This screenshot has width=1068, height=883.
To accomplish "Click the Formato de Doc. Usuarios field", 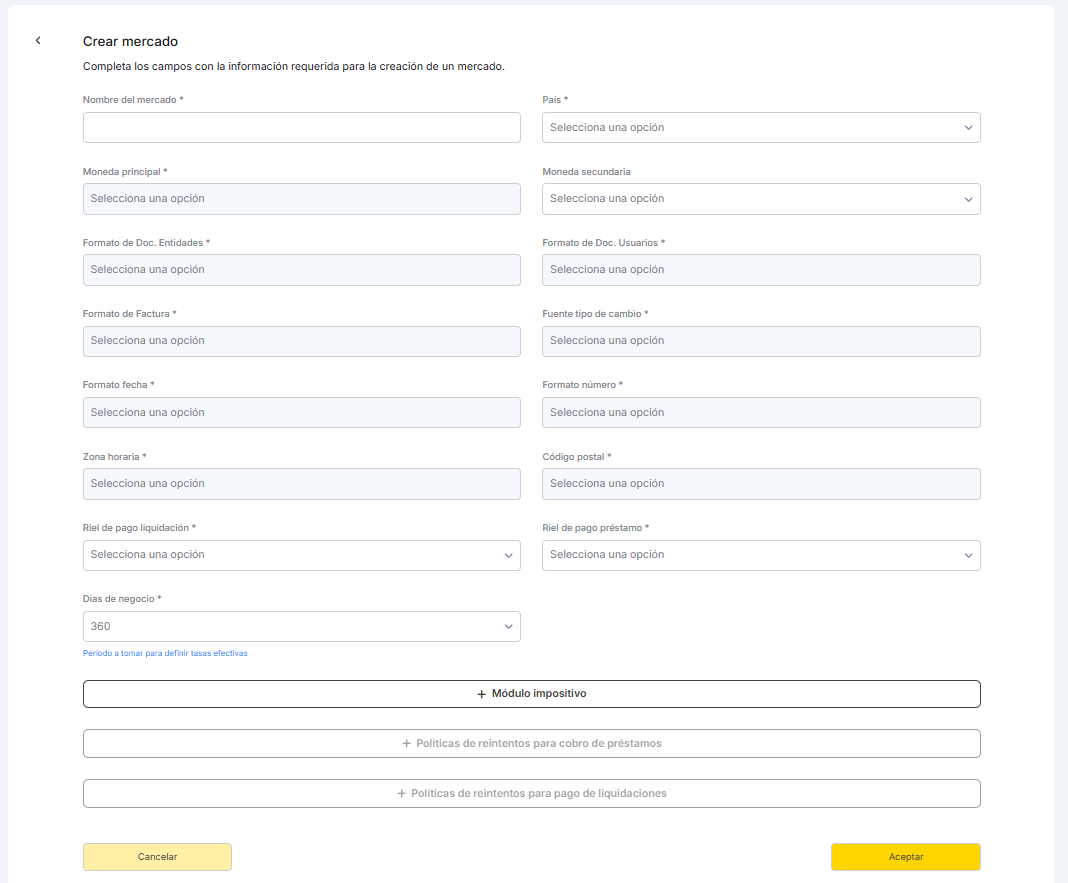I will pos(760,270).
